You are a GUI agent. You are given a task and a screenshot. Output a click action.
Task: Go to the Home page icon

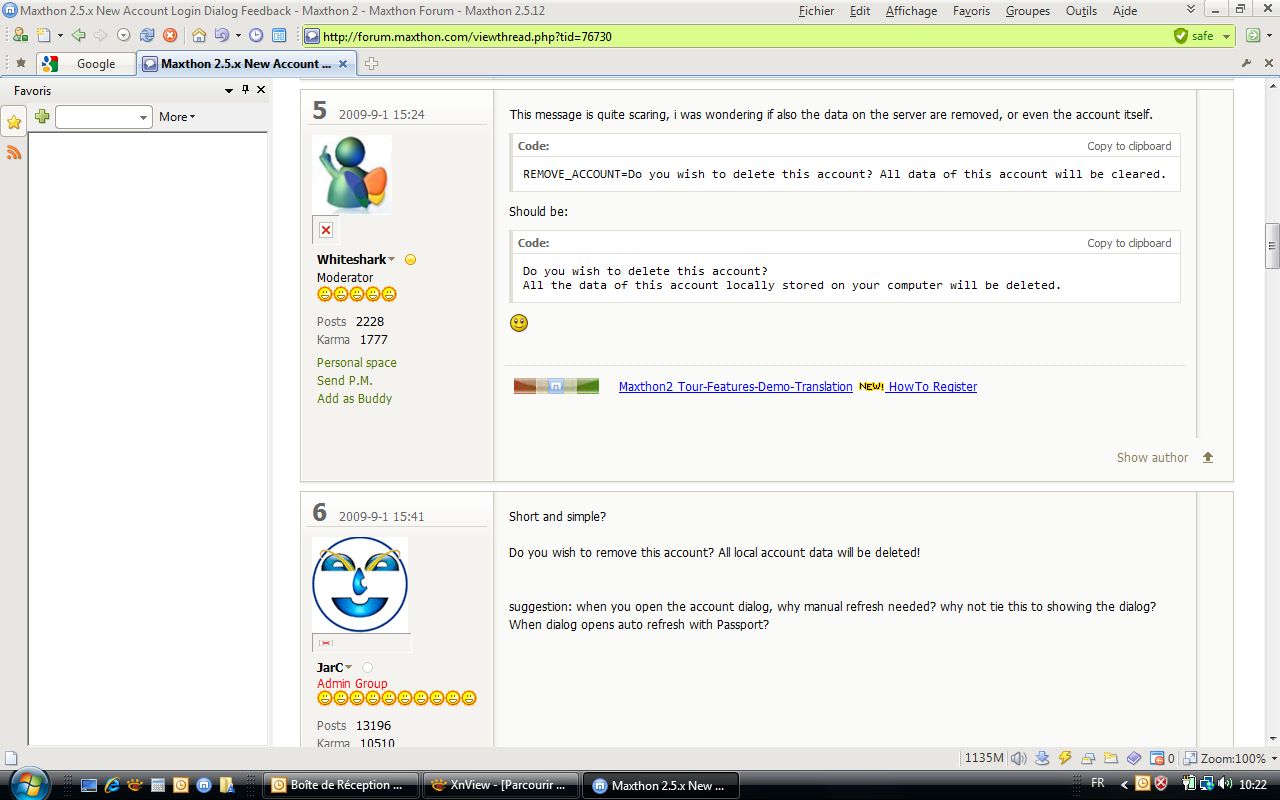(198, 35)
